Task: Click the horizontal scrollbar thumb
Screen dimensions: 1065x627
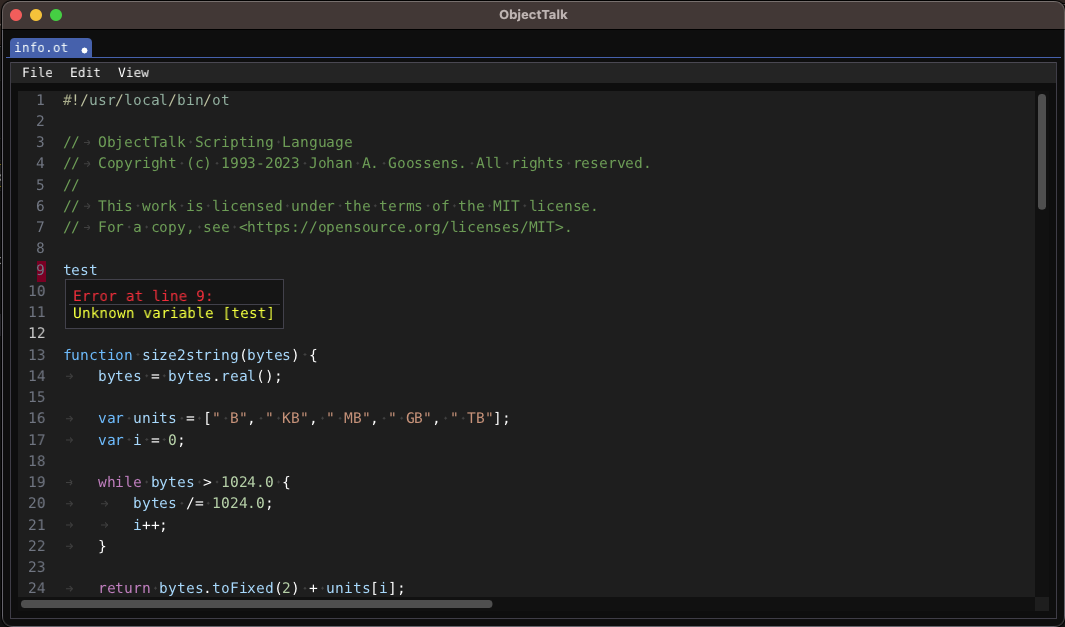Action: [x=257, y=604]
